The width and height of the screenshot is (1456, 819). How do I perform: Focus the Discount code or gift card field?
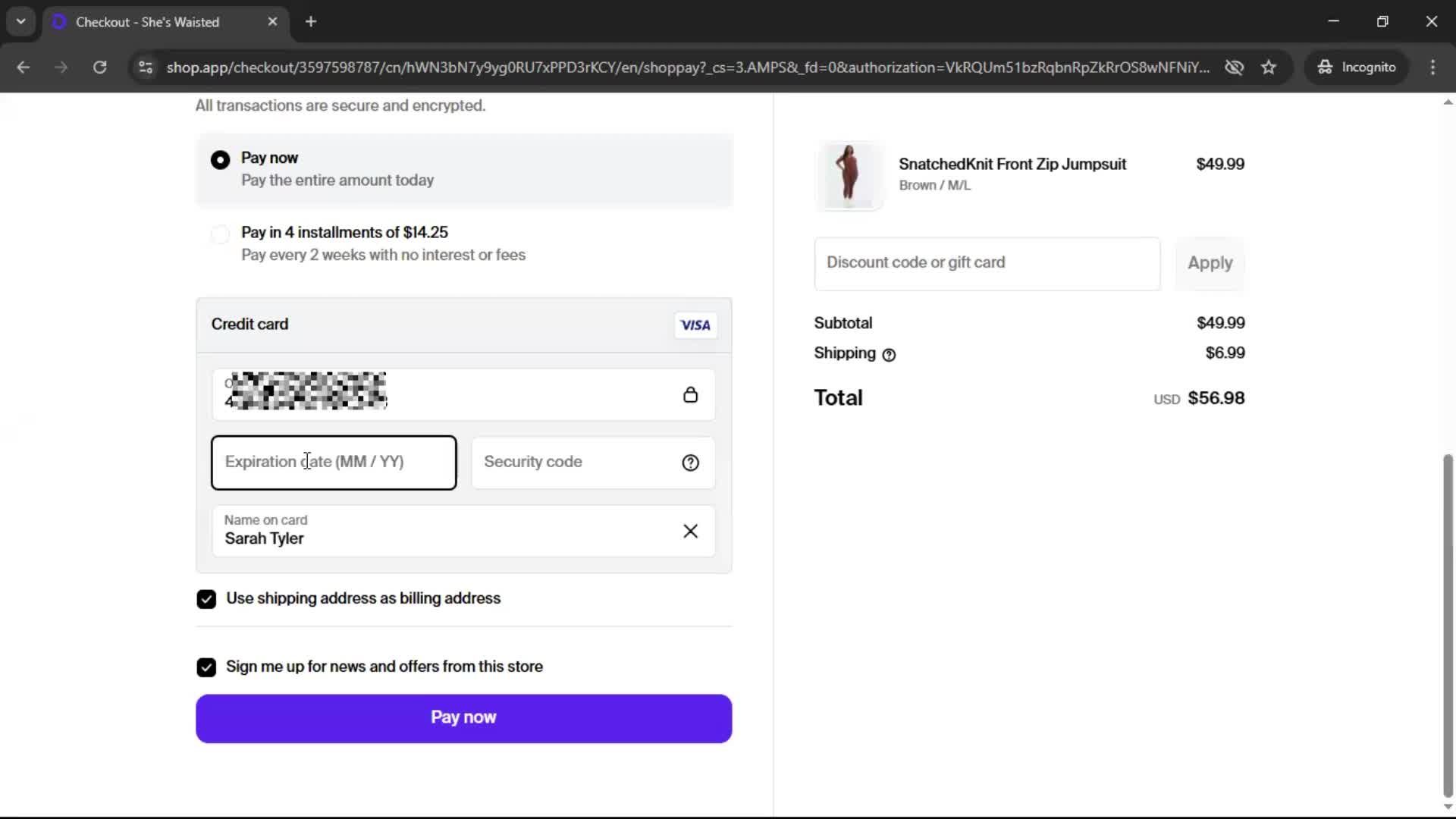(987, 263)
